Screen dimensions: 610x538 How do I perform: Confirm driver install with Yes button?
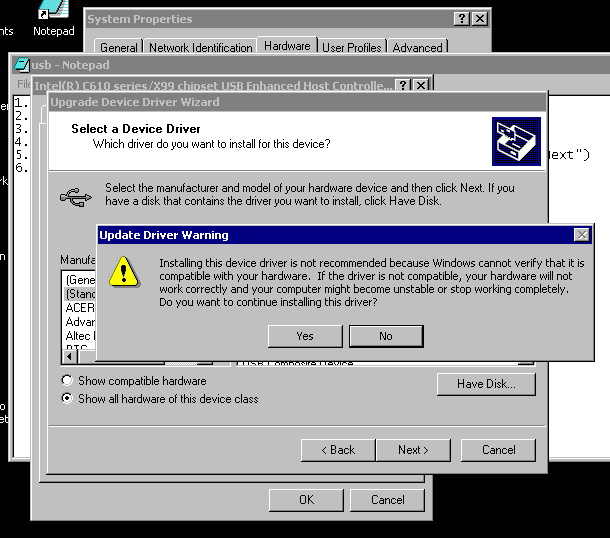pos(305,336)
